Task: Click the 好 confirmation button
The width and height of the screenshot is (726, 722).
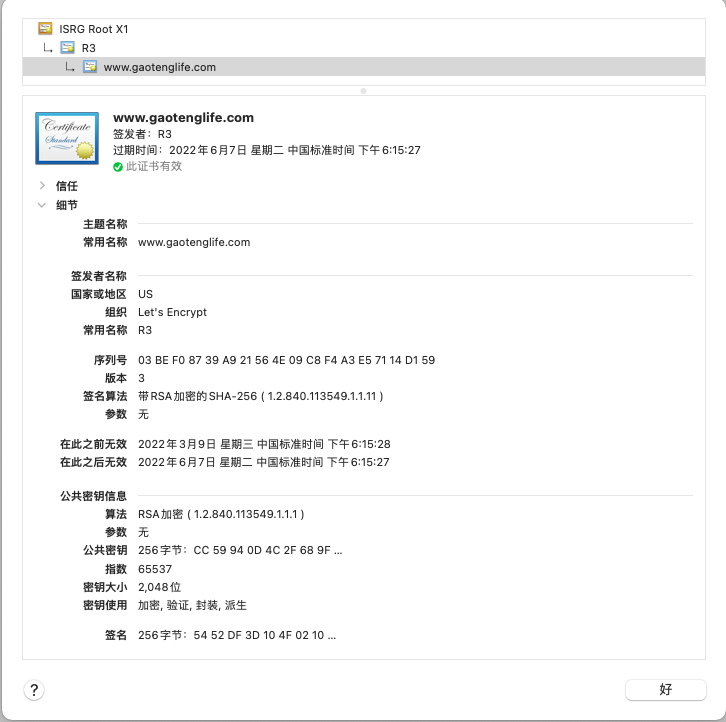Action: point(665,690)
